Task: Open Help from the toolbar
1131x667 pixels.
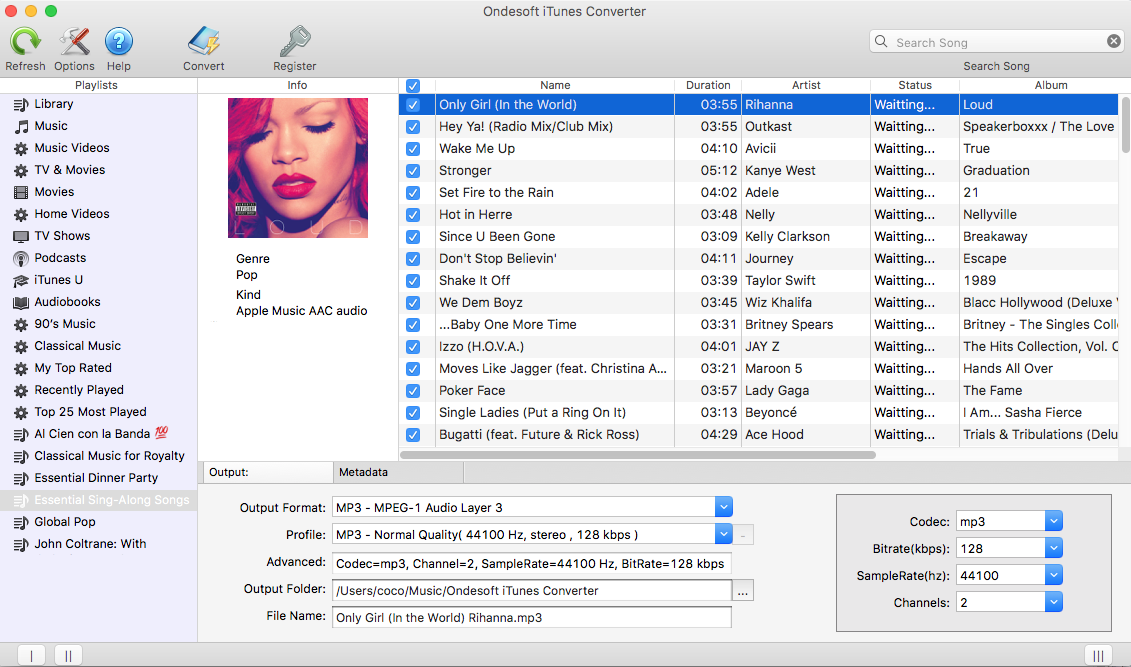Action: 119,42
